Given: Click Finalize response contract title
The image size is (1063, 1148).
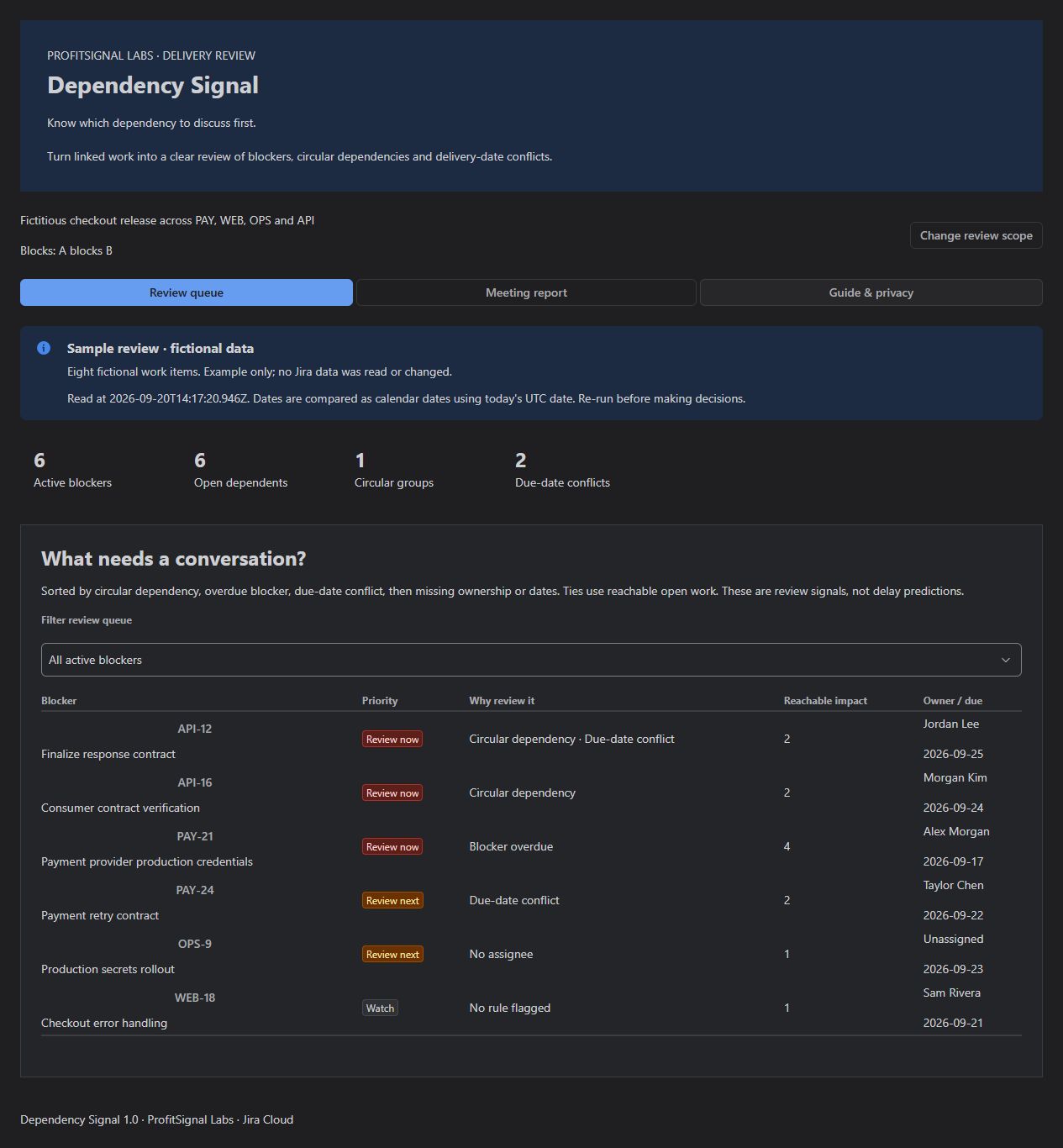Looking at the screenshot, I should coord(108,754).
